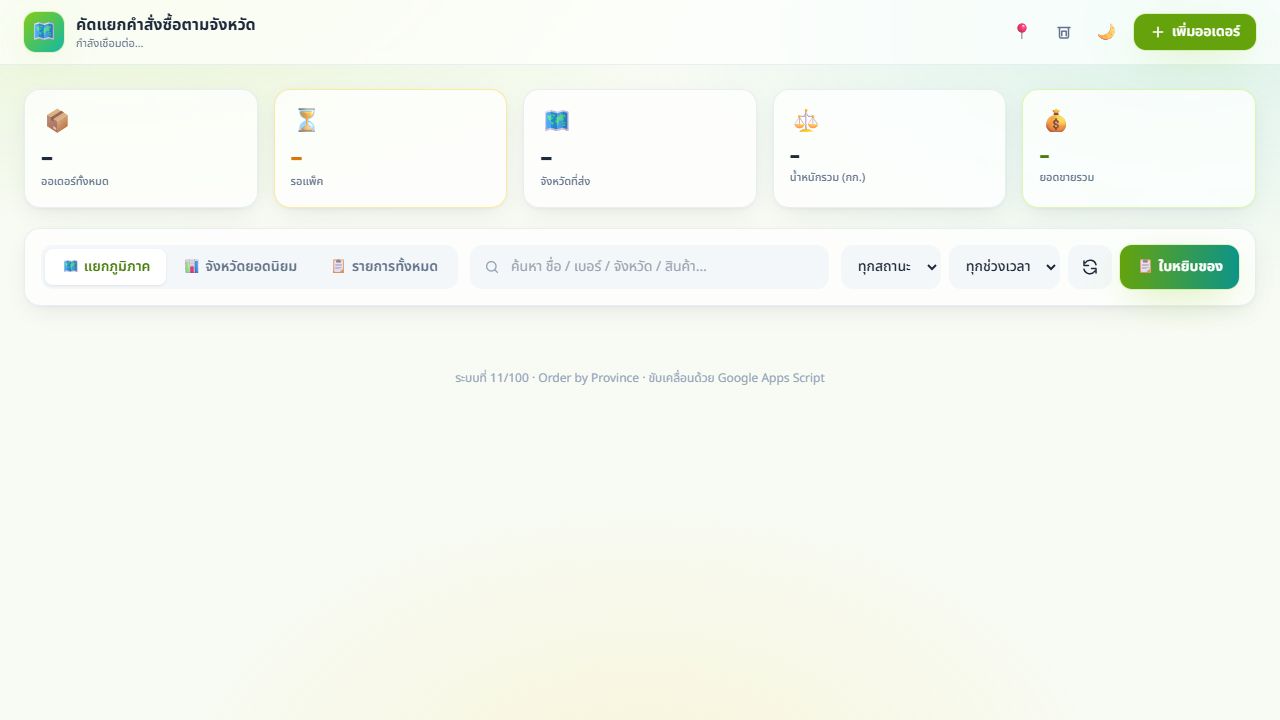Screen dimensions: 1280x720
Task: Click the archive box icon in header
Action: pyautogui.click(x=1064, y=32)
